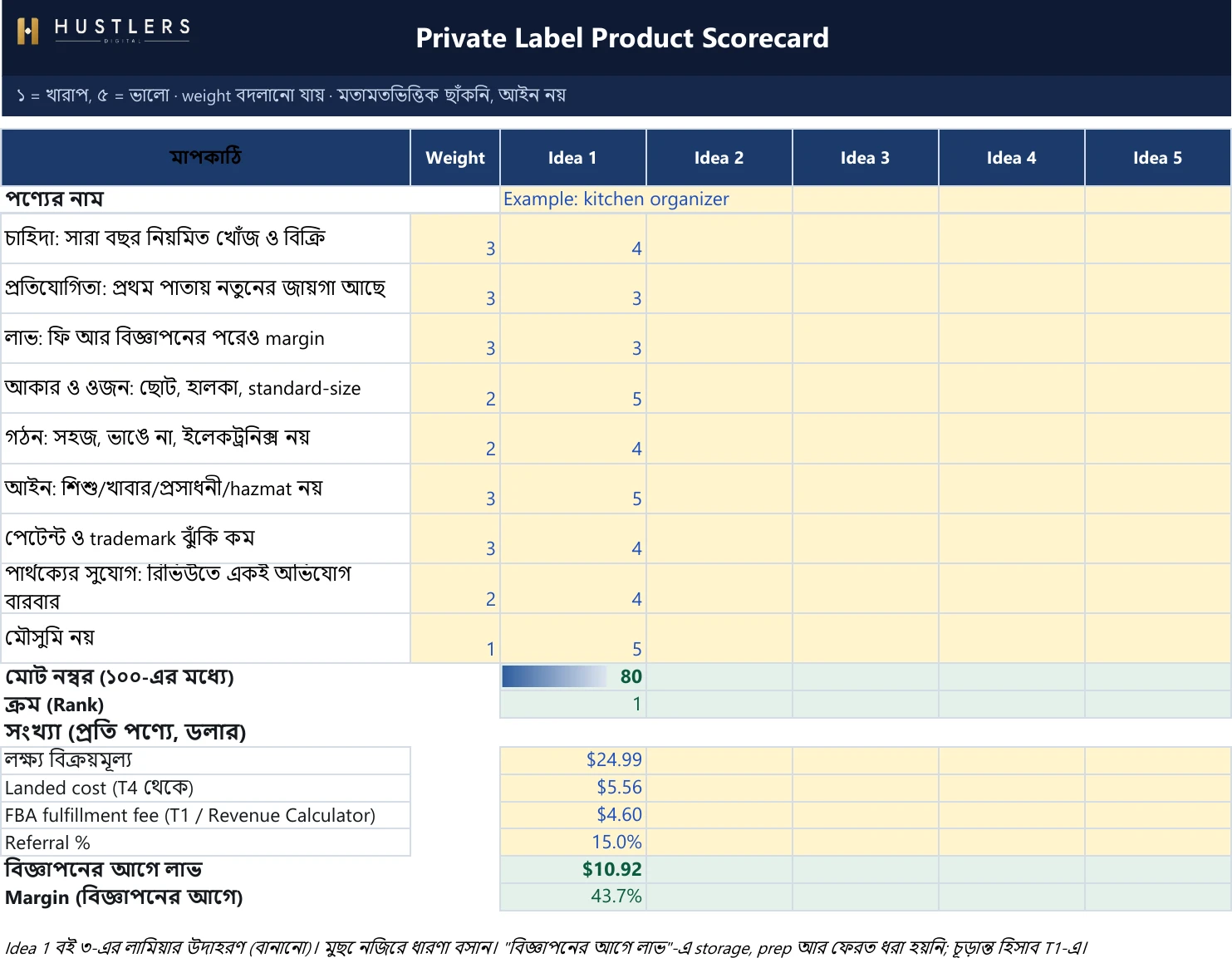This screenshot has width=1232, height=958.
Task: Select the Idea 4 column header
Action: point(1012,158)
